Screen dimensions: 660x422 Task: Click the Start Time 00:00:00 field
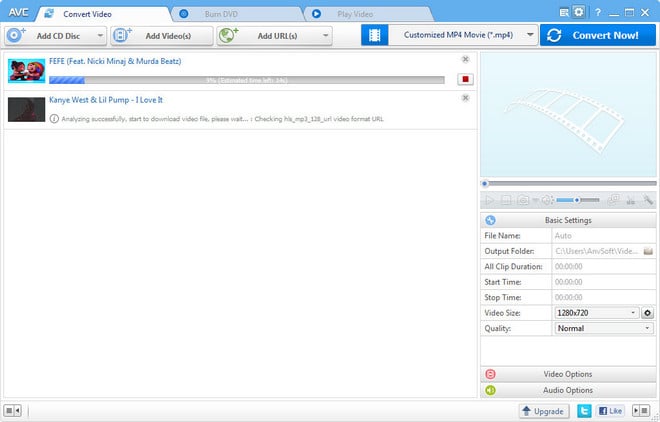pos(604,282)
